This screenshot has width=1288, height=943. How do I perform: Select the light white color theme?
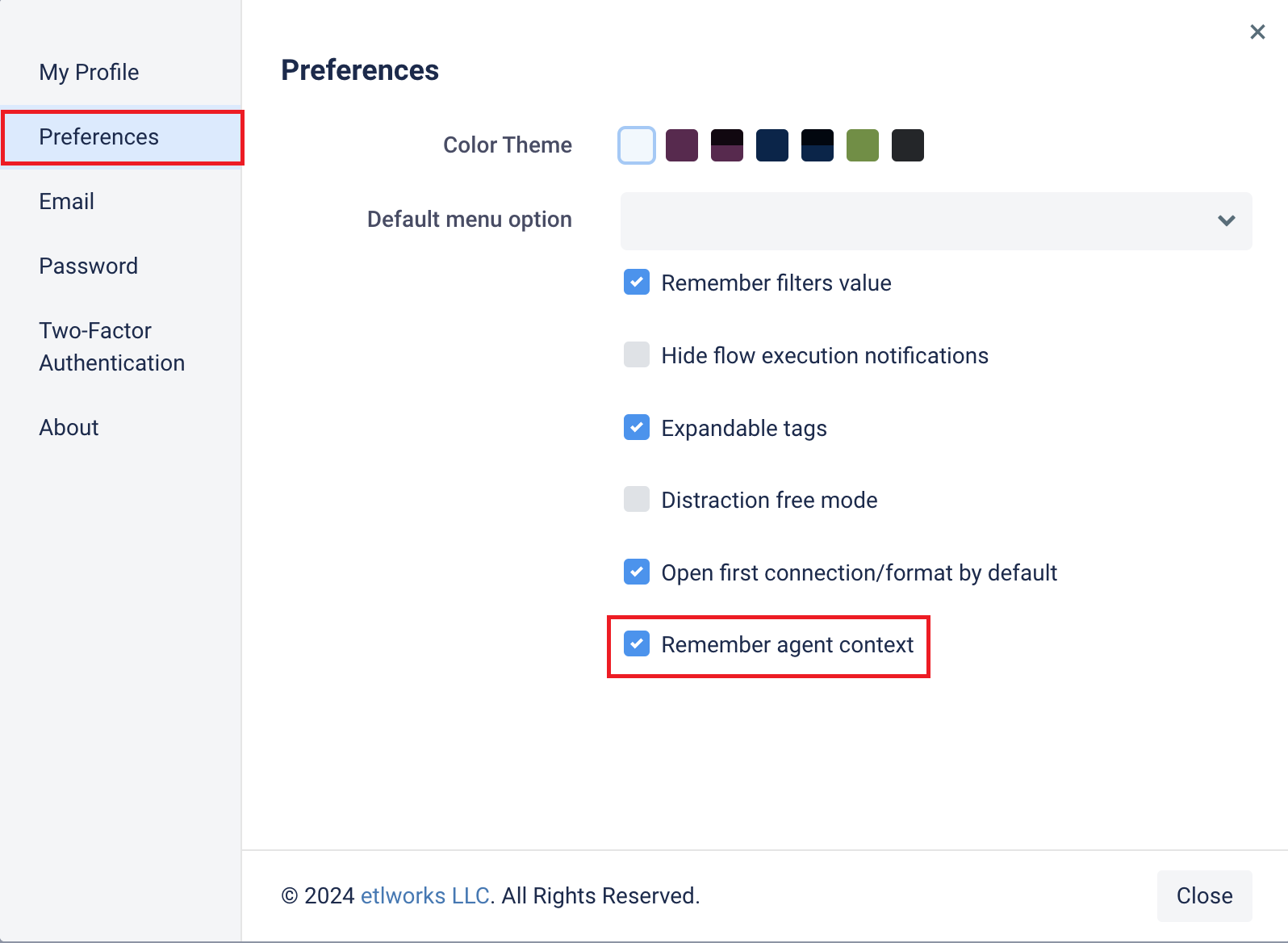637,145
